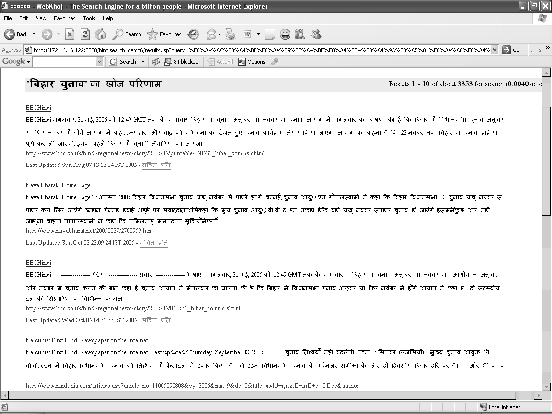
Task: Click the second-to-last icon on the IE toolbar
Action: point(300,34)
